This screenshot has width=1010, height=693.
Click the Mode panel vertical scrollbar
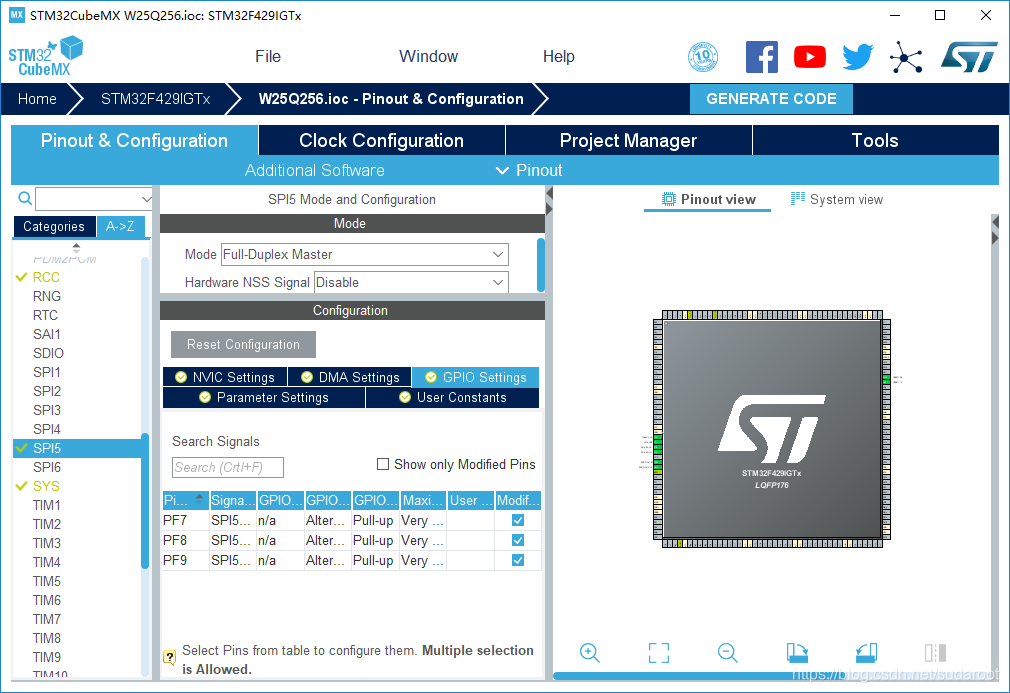click(541, 265)
